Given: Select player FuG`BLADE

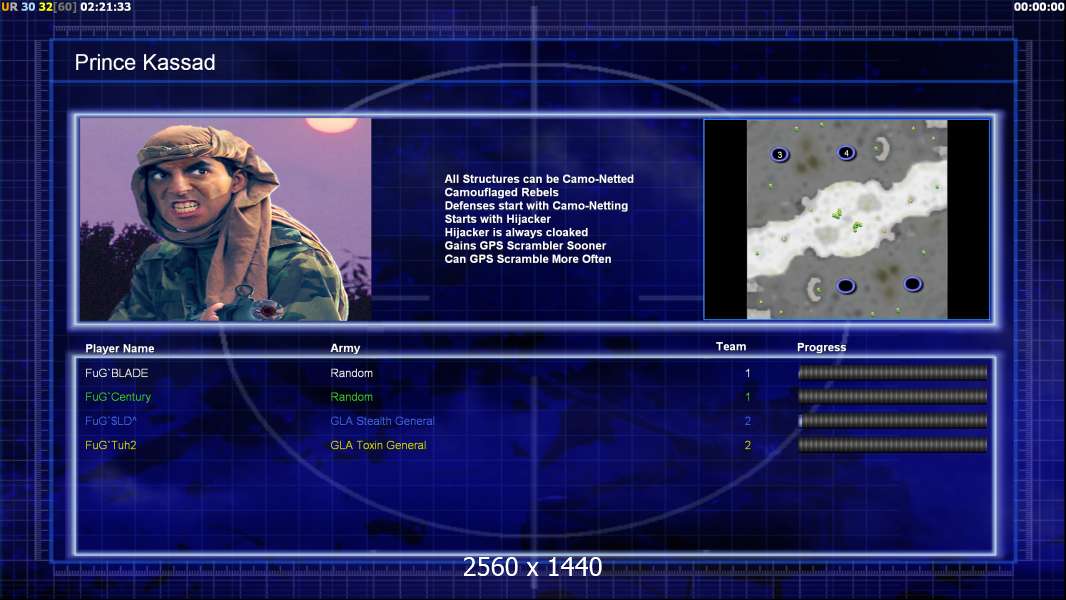Looking at the screenshot, I should (117, 373).
